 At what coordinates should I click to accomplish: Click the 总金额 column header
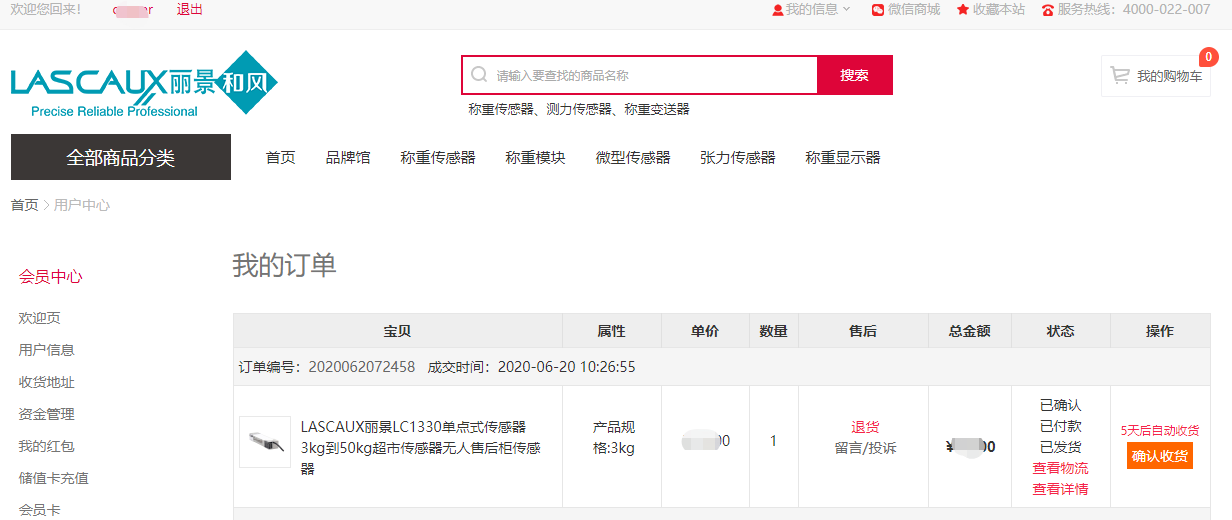pos(969,331)
